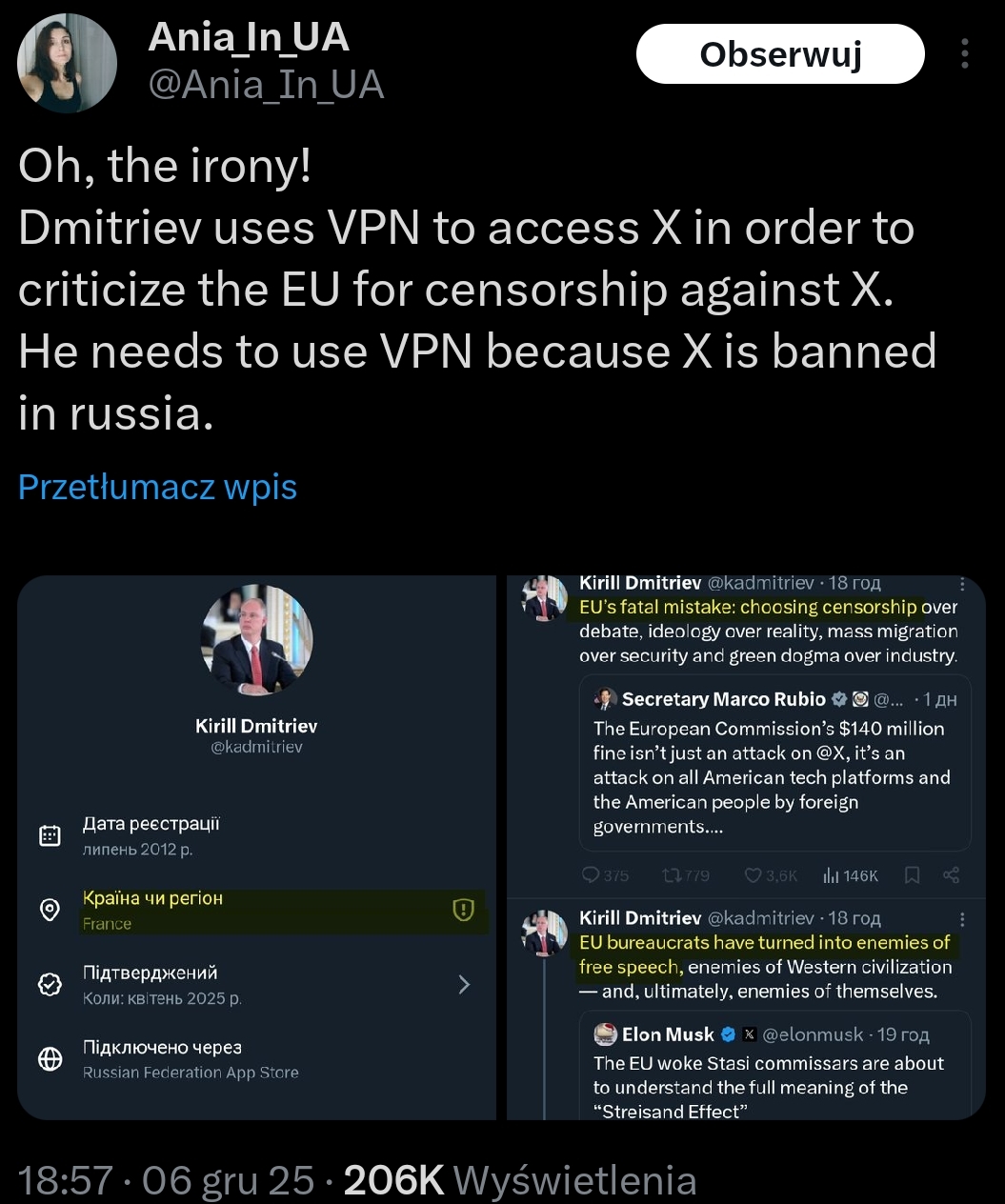This screenshot has height=1204, width=1005.
Task: Click the @Ania_In_UA handle
Action: click(267, 86)
